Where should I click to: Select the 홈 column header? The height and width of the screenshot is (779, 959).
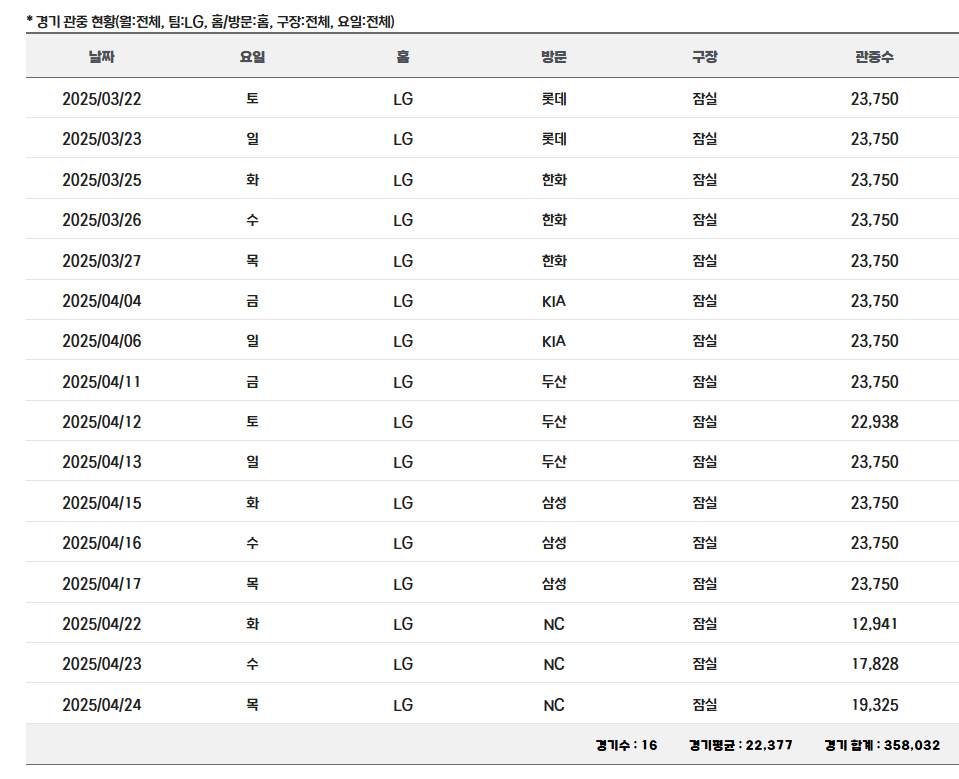[x=402, y=57]
